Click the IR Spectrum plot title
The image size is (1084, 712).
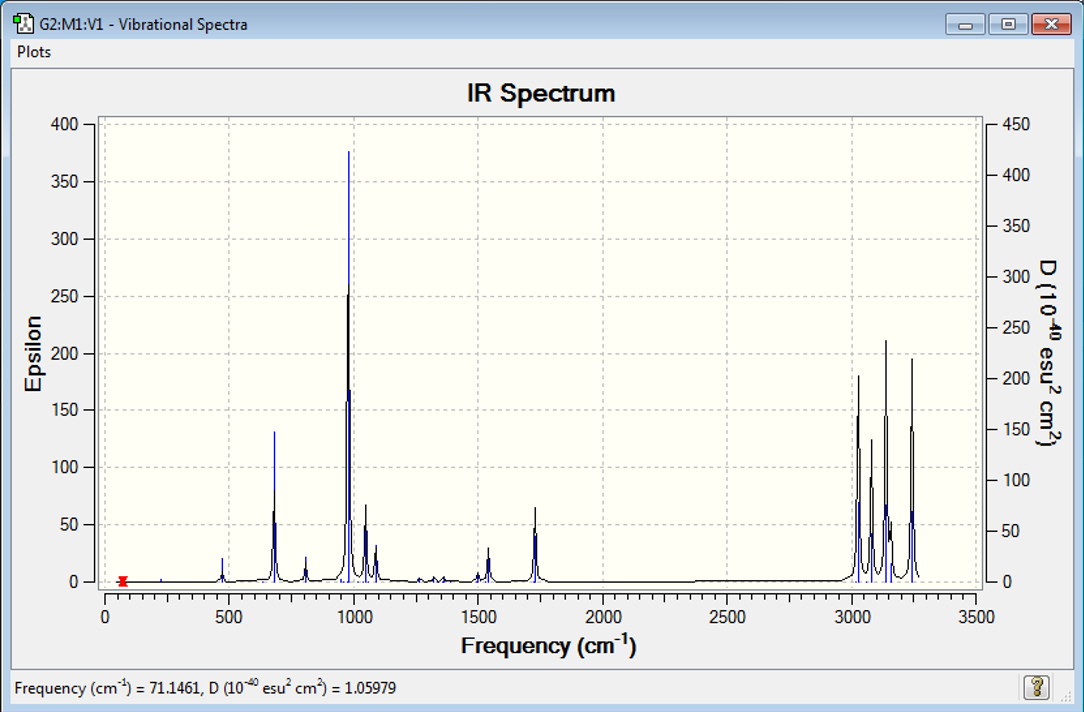point(541,93)
